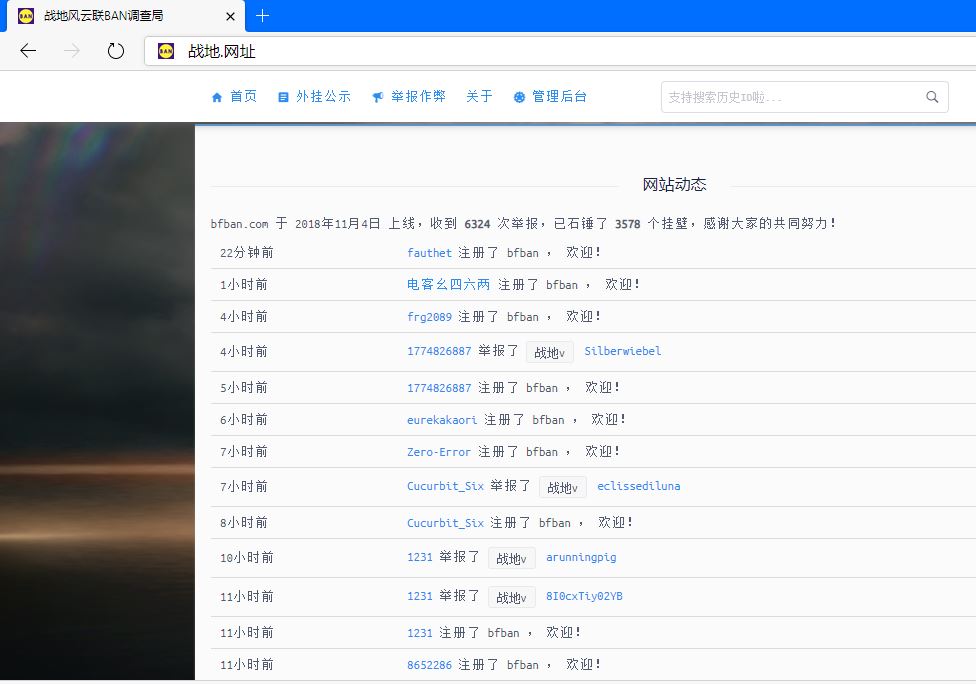976x684 pixels.
Task: Click the dashboard icon beside 管理后台
Action: [x=519, y=97]
